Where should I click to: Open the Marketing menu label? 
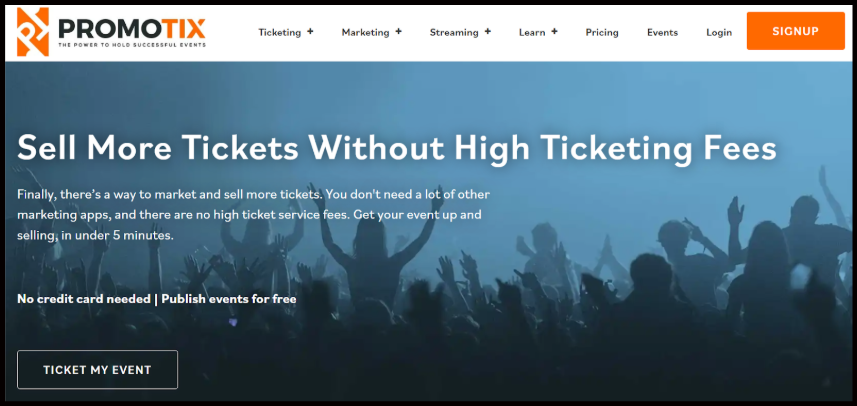click(x=365, y=32)
